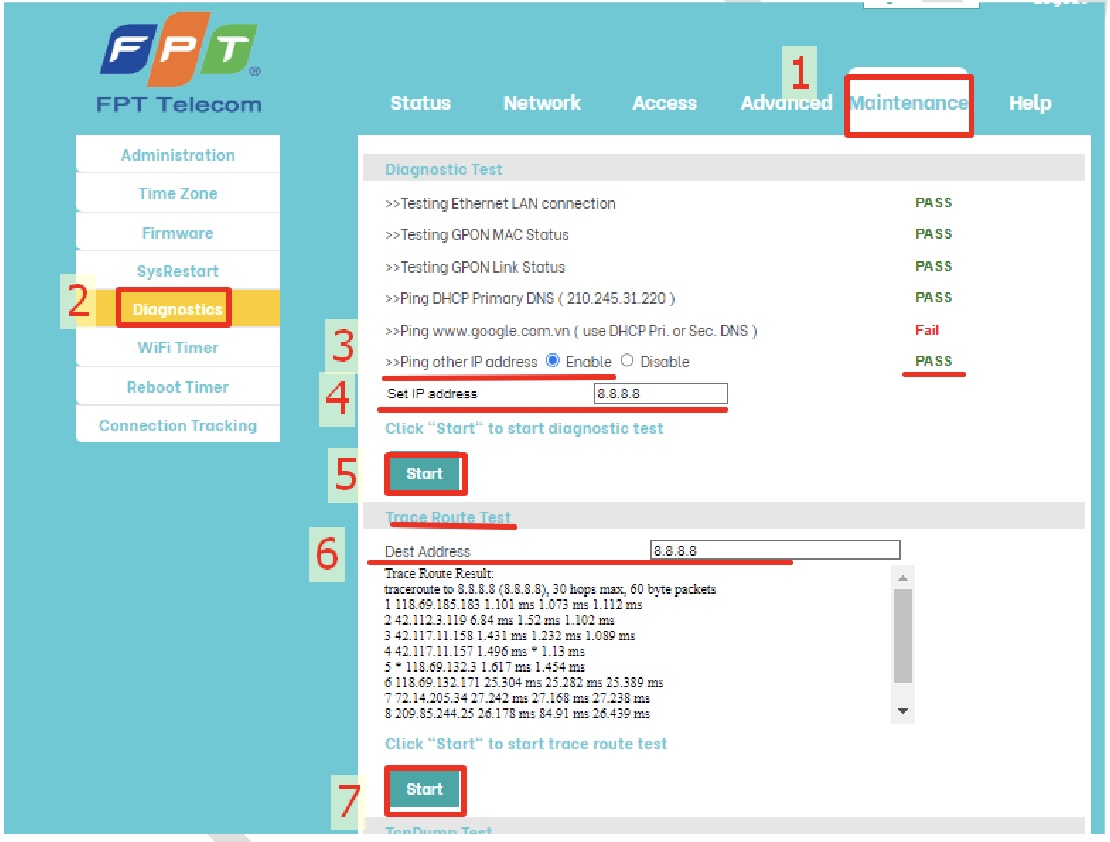Viewport: 1110px width, 842px height.
Task: Open the Connection Tracking page
Action: click(x=178, y=426)
